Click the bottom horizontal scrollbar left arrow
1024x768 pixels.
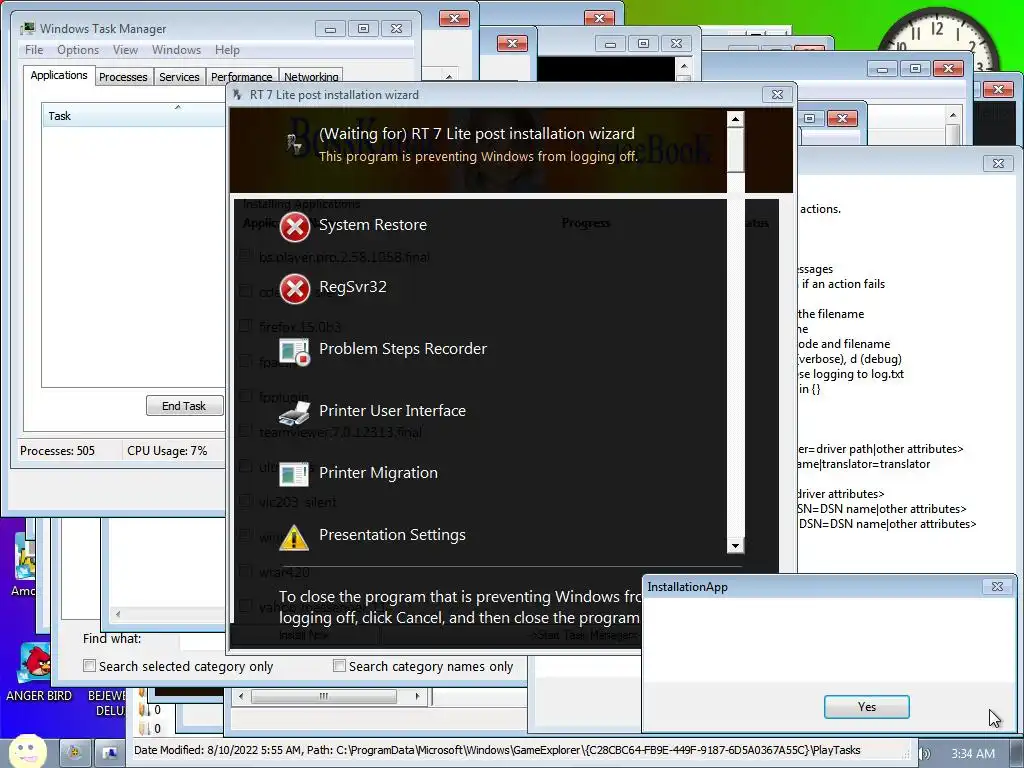point(242,696)
